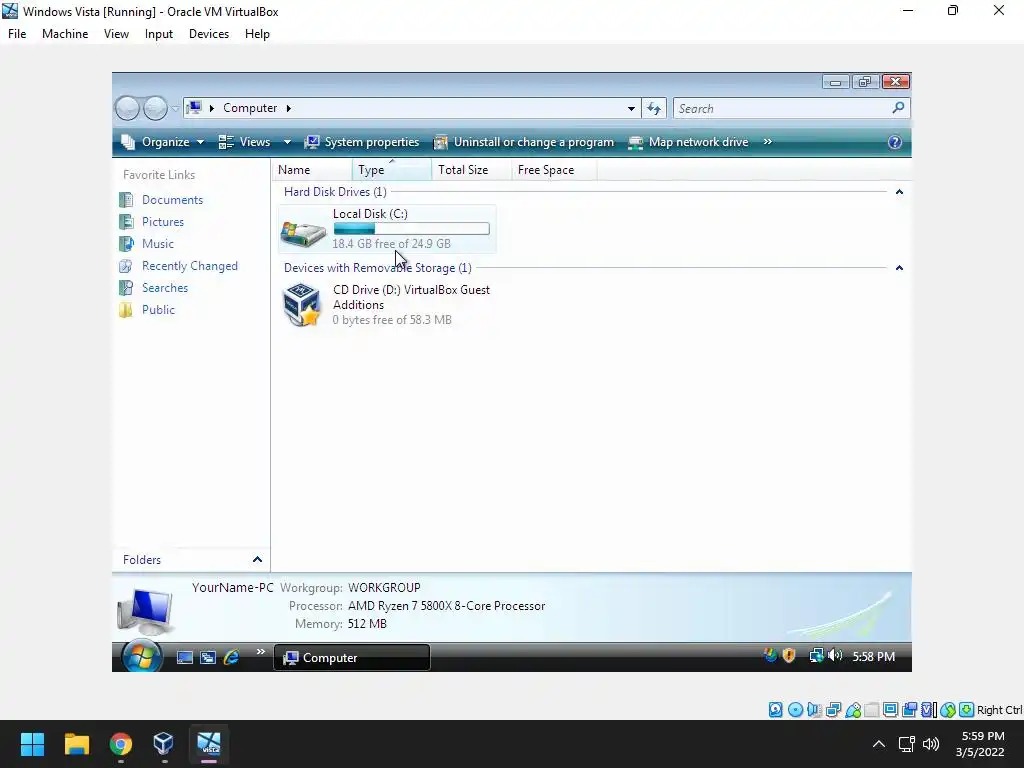
Task: Click Vista network tray icon
Action: pyautogui.click(x=816, y=656)
